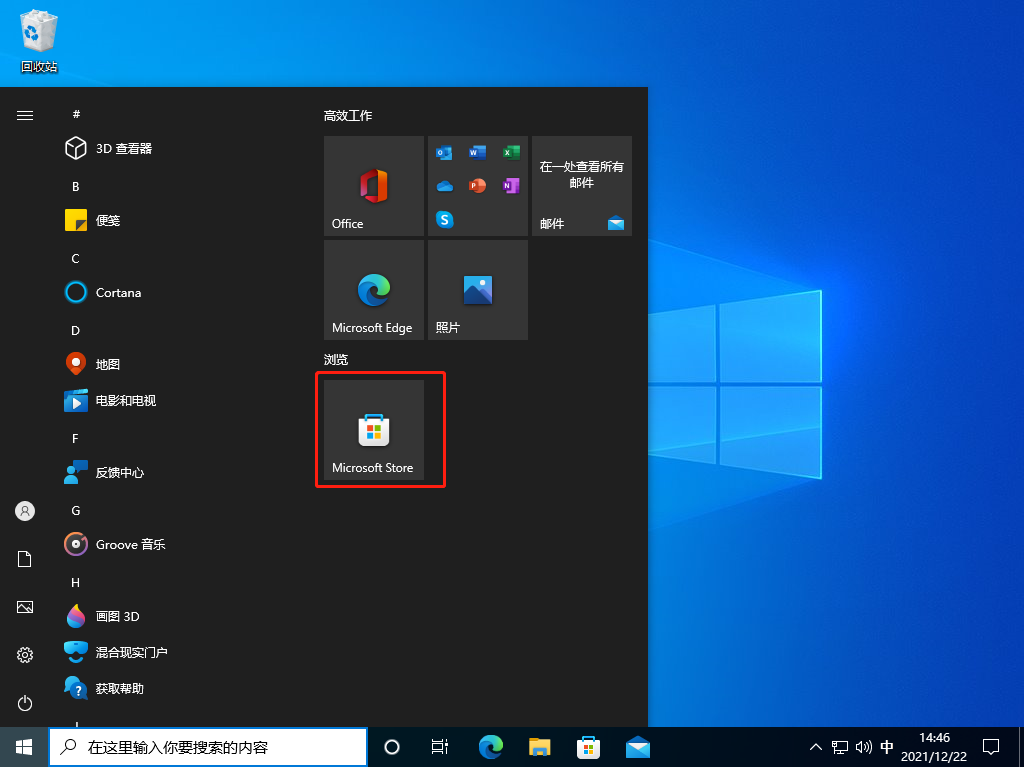Image resolution: width=1024 pixels, height=767 pixels.
Task: Open the 邮件 tile
Action: pos(581,186)
